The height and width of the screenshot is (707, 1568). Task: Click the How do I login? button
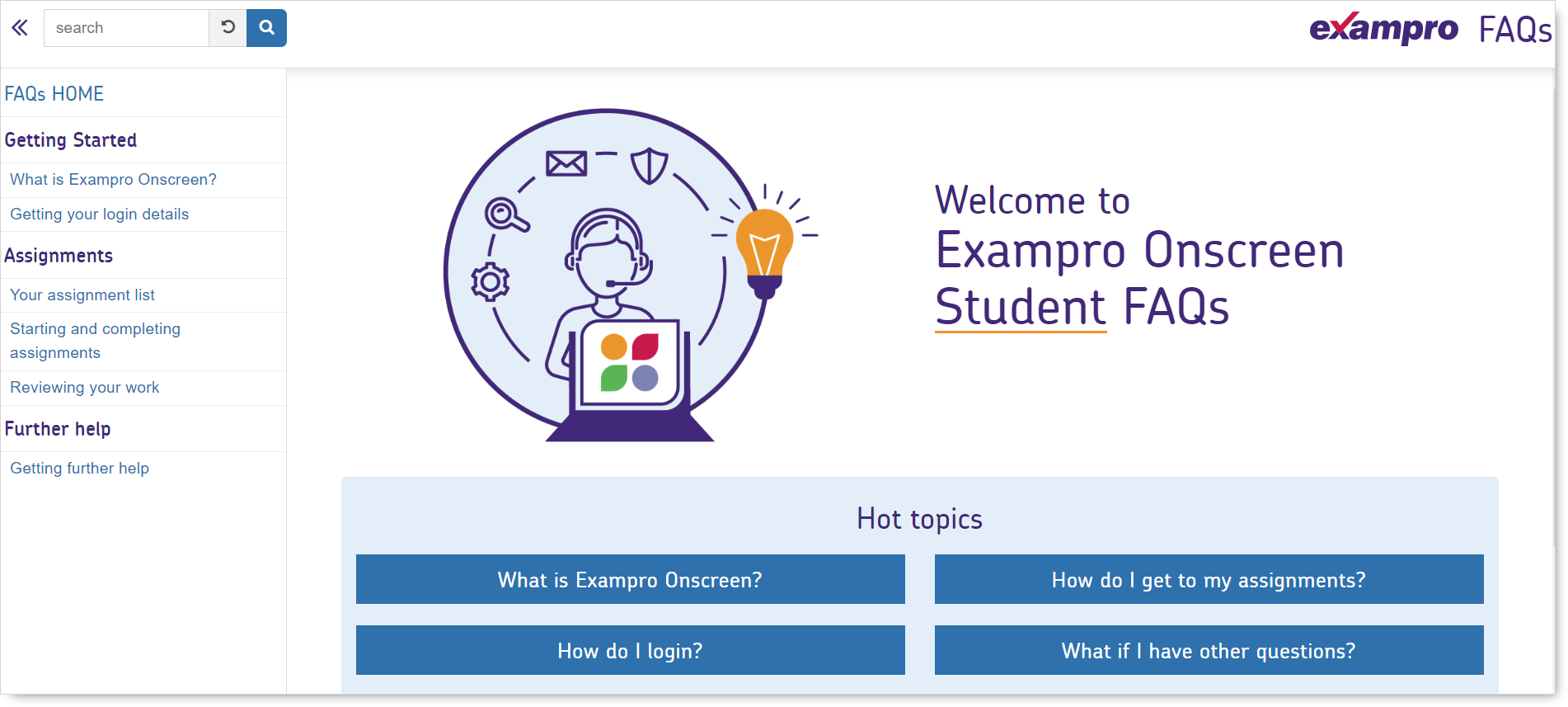pos(630,651)
